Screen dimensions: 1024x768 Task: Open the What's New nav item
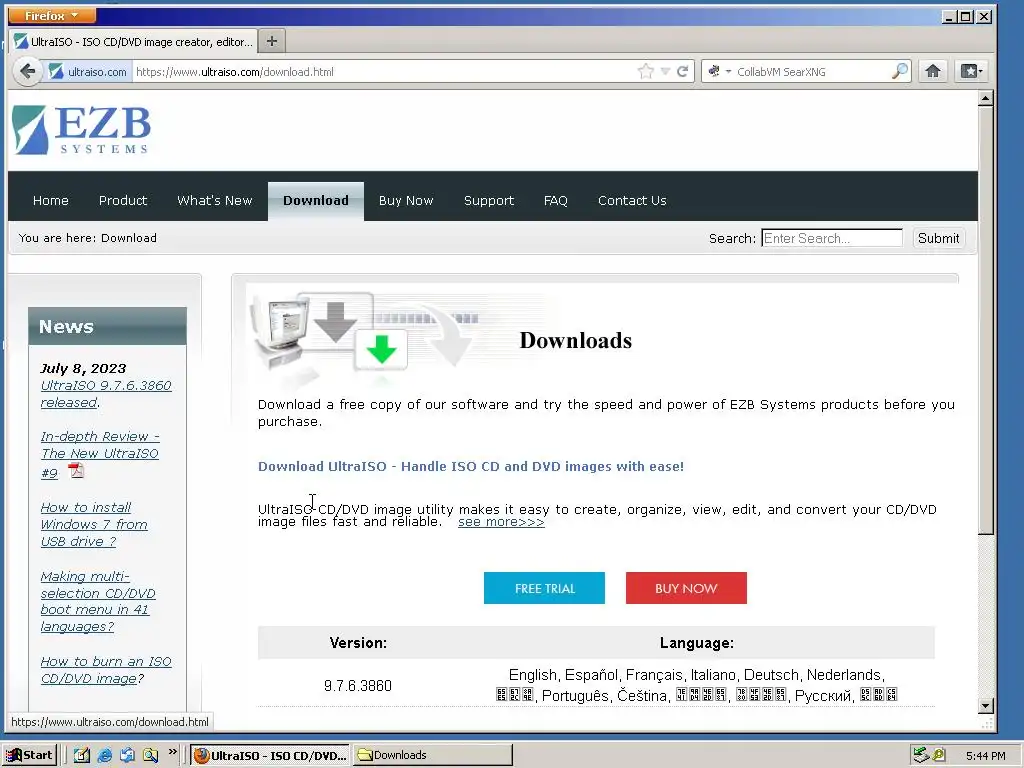click(214, 200)
